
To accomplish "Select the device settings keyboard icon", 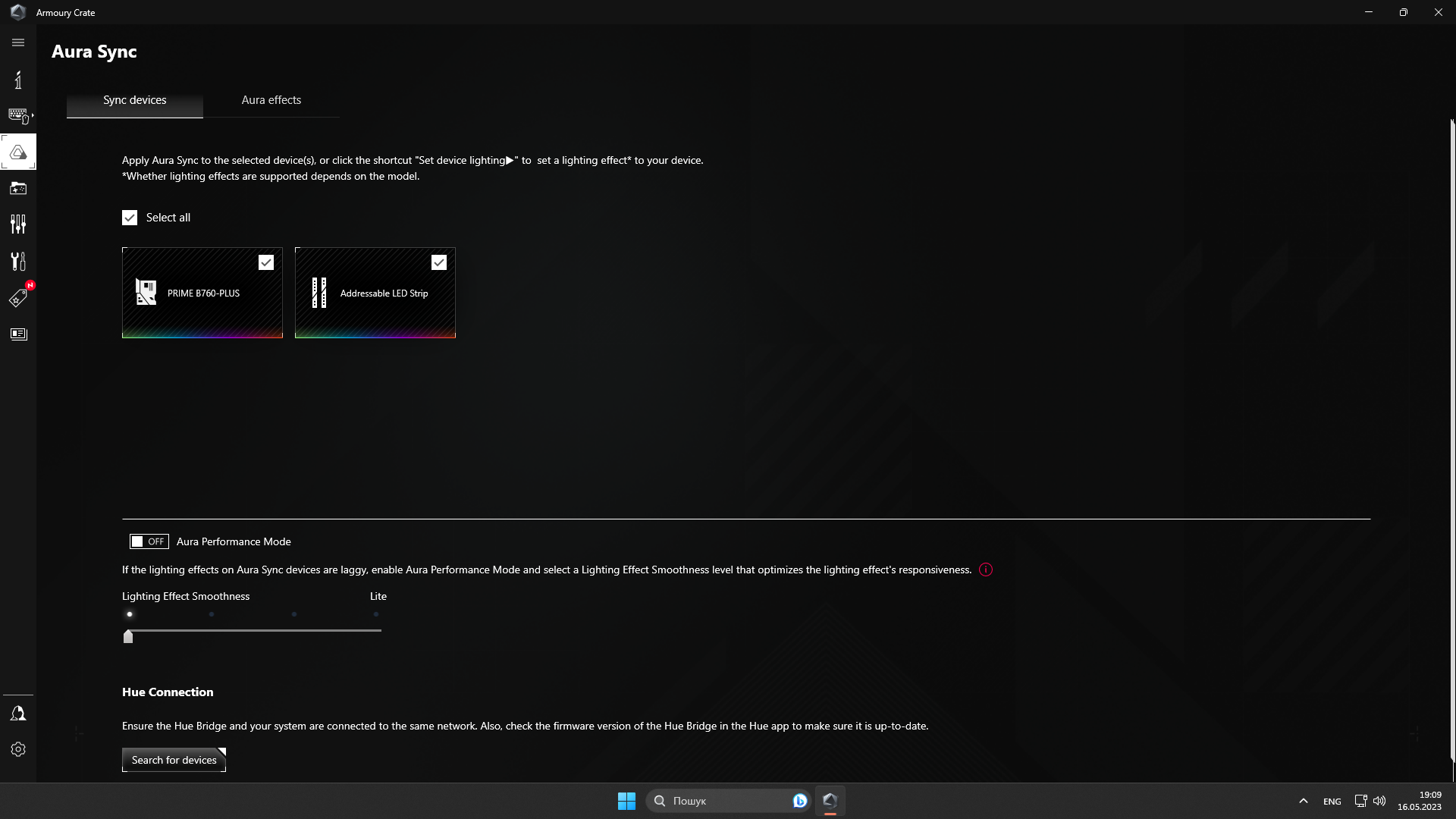I will tap(18, 115).
